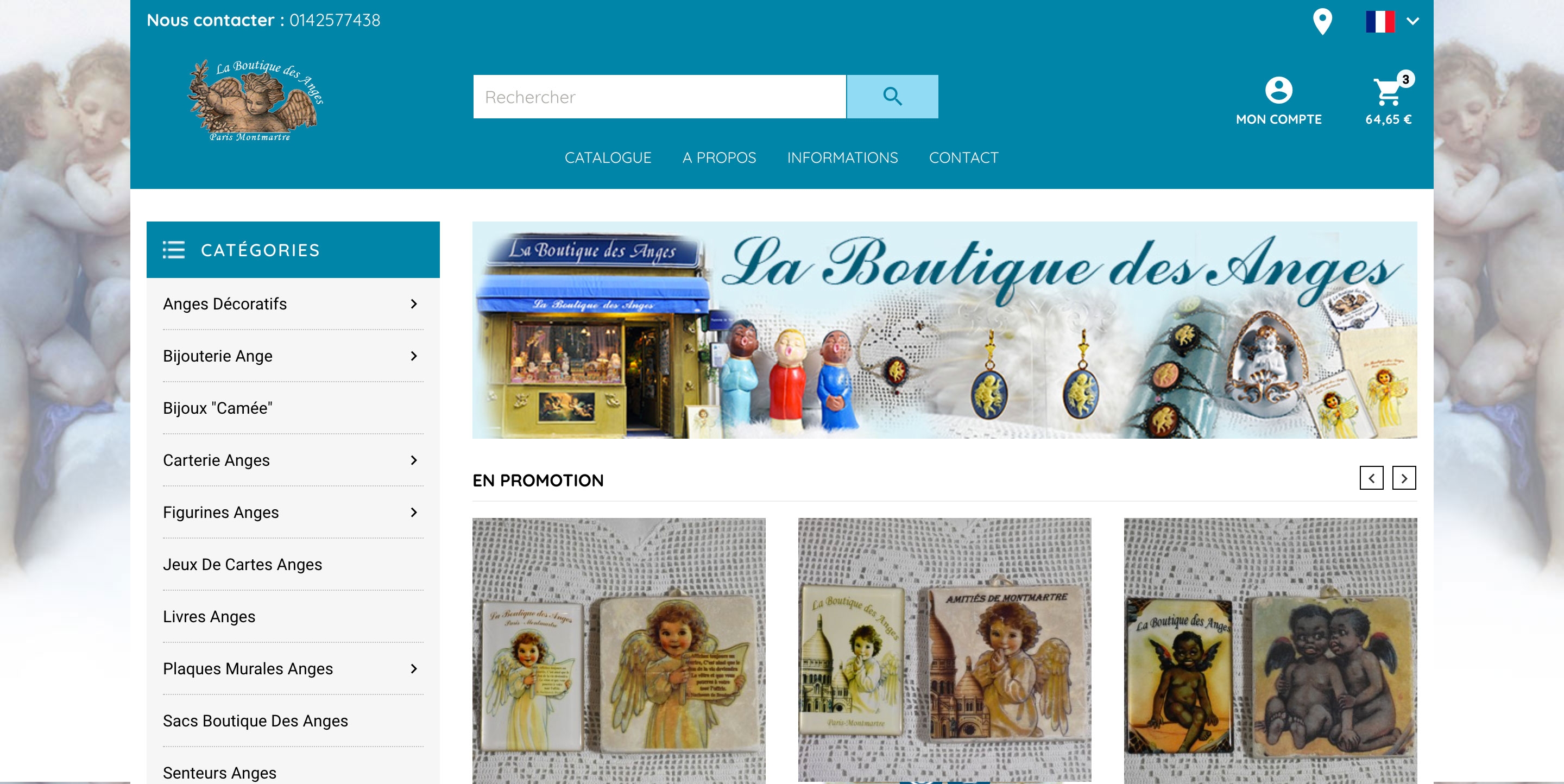Expand Bijouterie Ange category chevron

pos(413,356)
